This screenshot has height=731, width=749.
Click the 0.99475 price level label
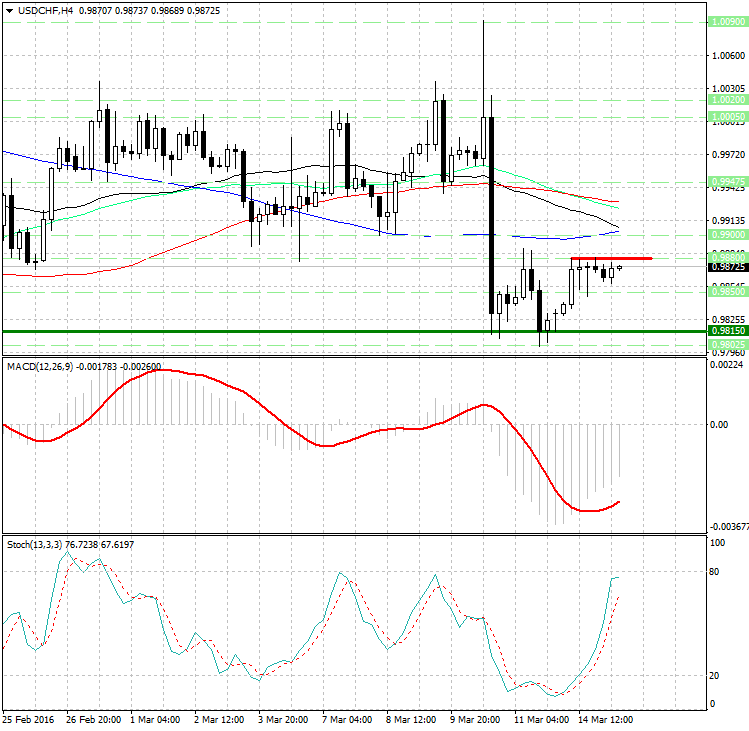[x=726, y=182]
